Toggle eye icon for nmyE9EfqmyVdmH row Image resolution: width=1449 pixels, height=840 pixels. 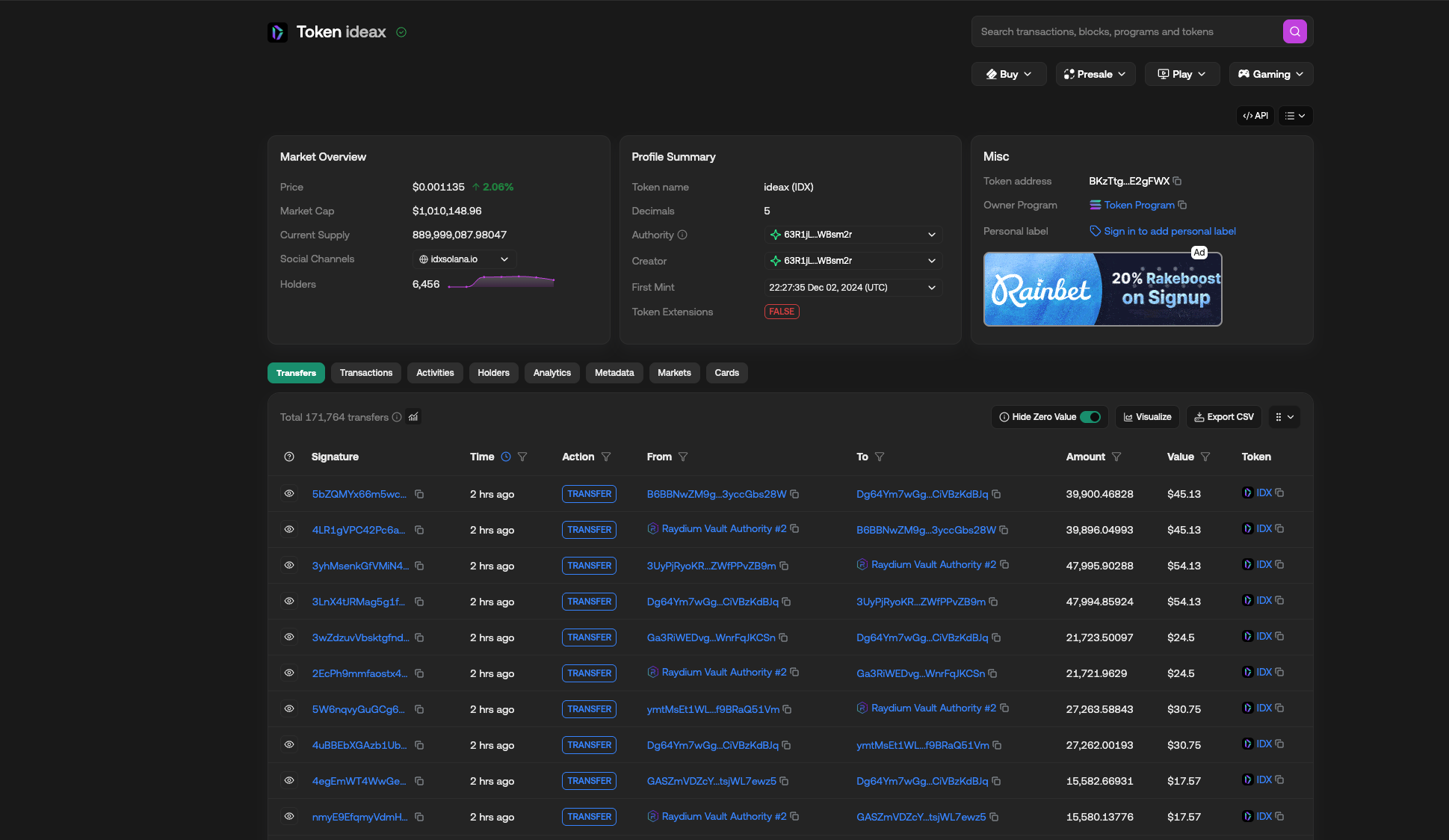(x=289, y=816)
